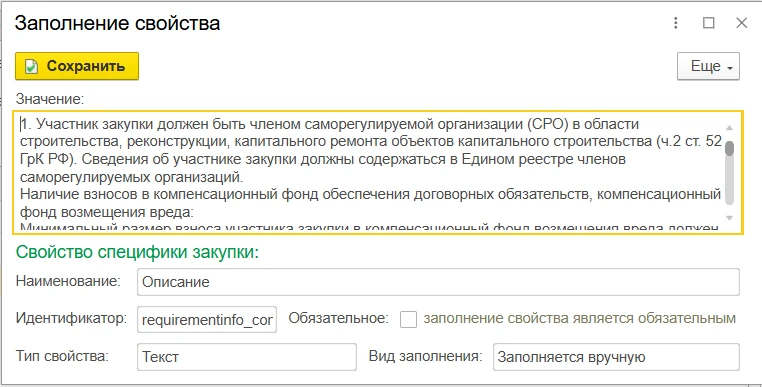The image size is (762, 387).
Task: Click the 'Свойство специфики закупки:' heading
Action: (x=138, y=252)
